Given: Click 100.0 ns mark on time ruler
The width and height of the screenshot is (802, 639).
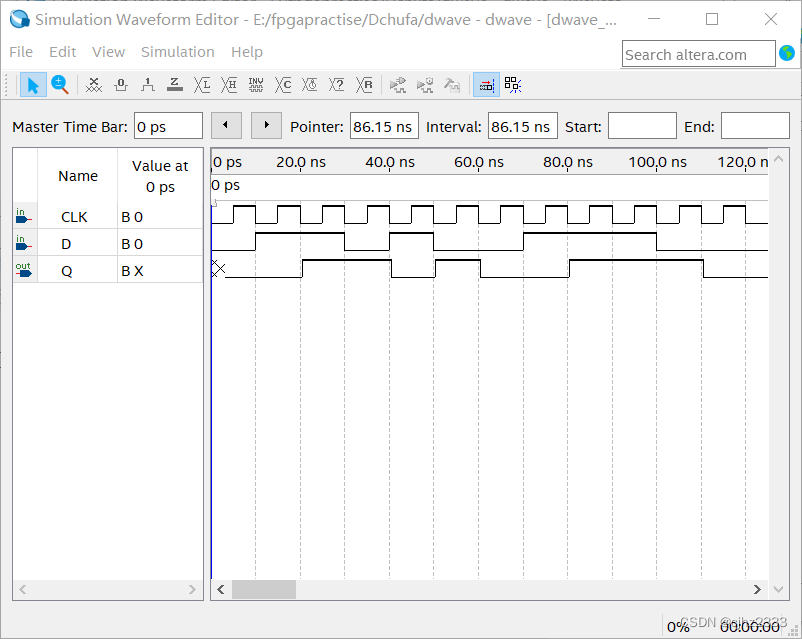Looking at the screenshot, I should (657, 162).
